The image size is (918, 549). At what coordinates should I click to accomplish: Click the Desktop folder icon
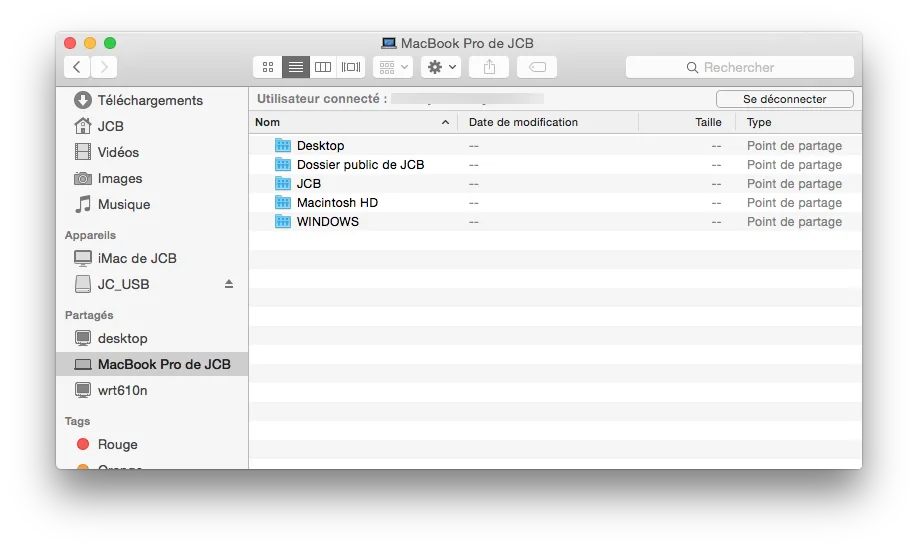pos(283,145)
